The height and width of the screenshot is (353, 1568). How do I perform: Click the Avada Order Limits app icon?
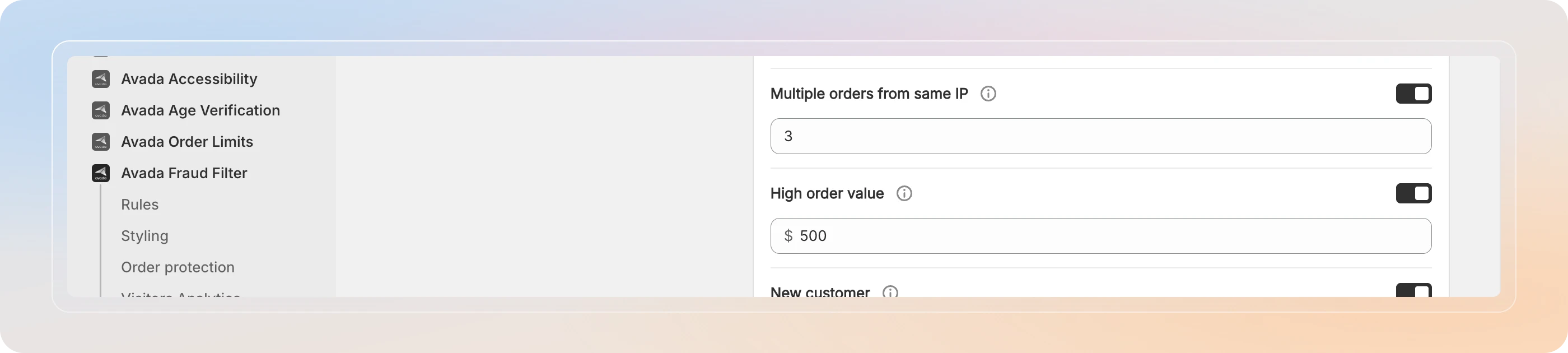[100, 142]
